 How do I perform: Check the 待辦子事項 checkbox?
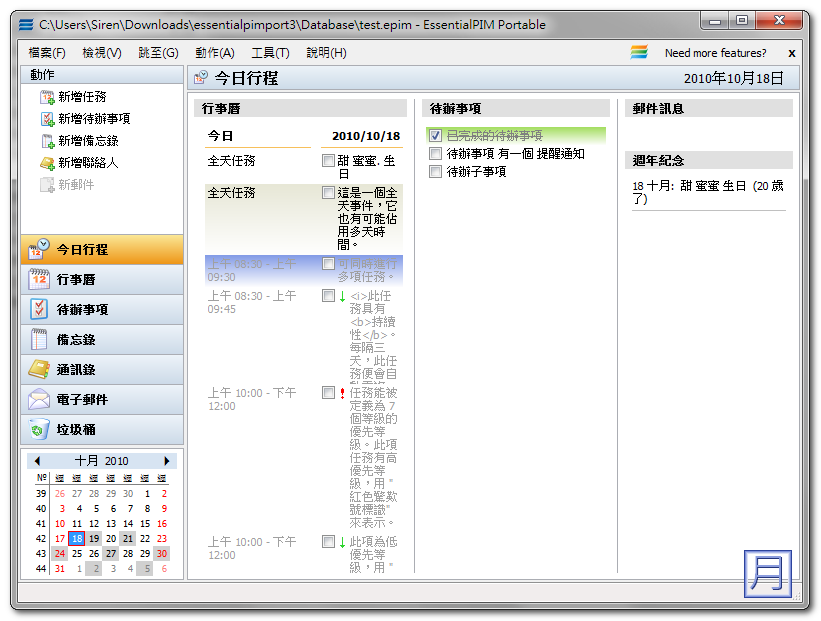click(x=435, y=171)
